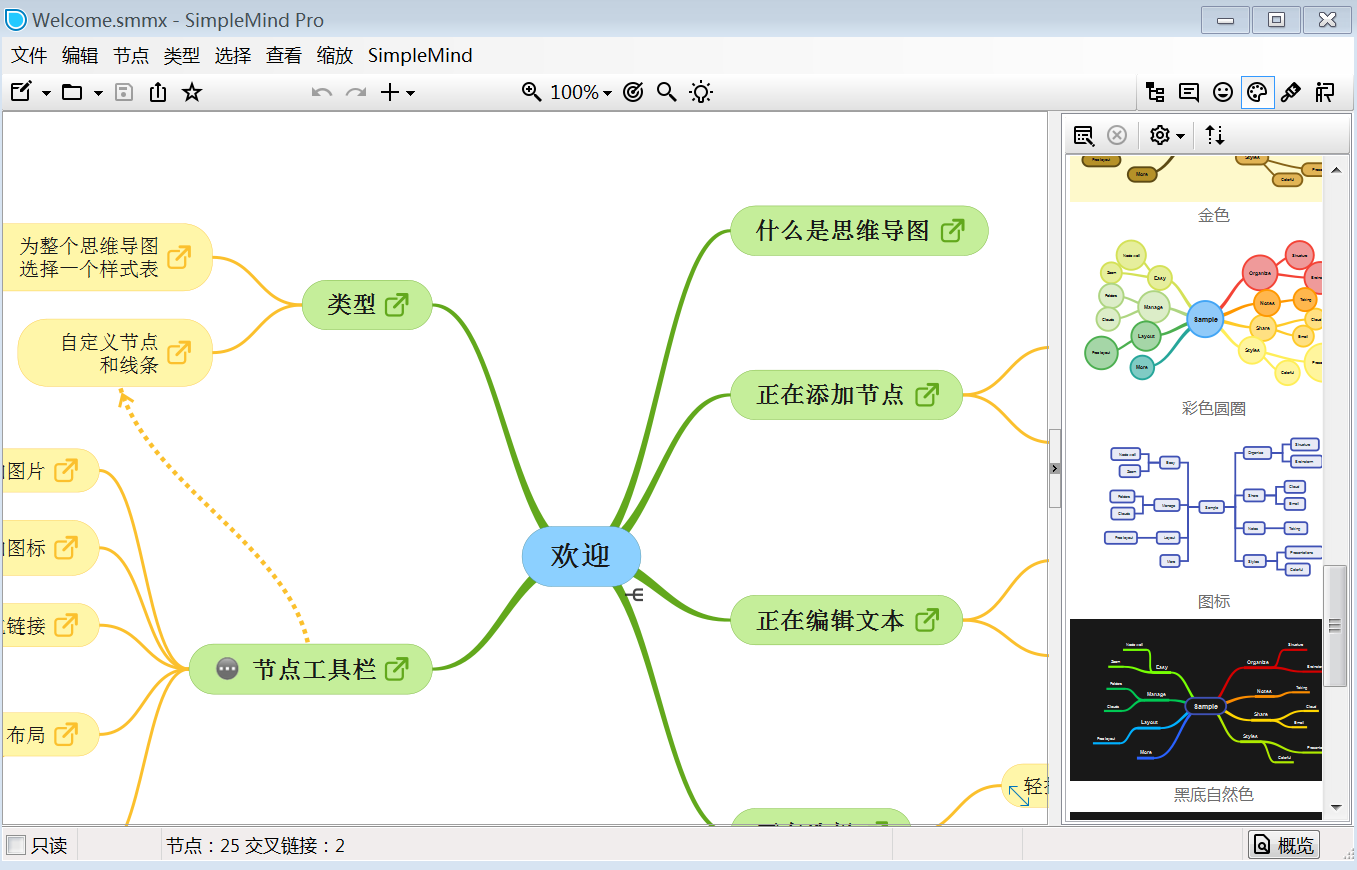This screenshot has width=1357, height=870.
Task: Enable the 只读 read-only checkbox
Action: tap(17, 846)
